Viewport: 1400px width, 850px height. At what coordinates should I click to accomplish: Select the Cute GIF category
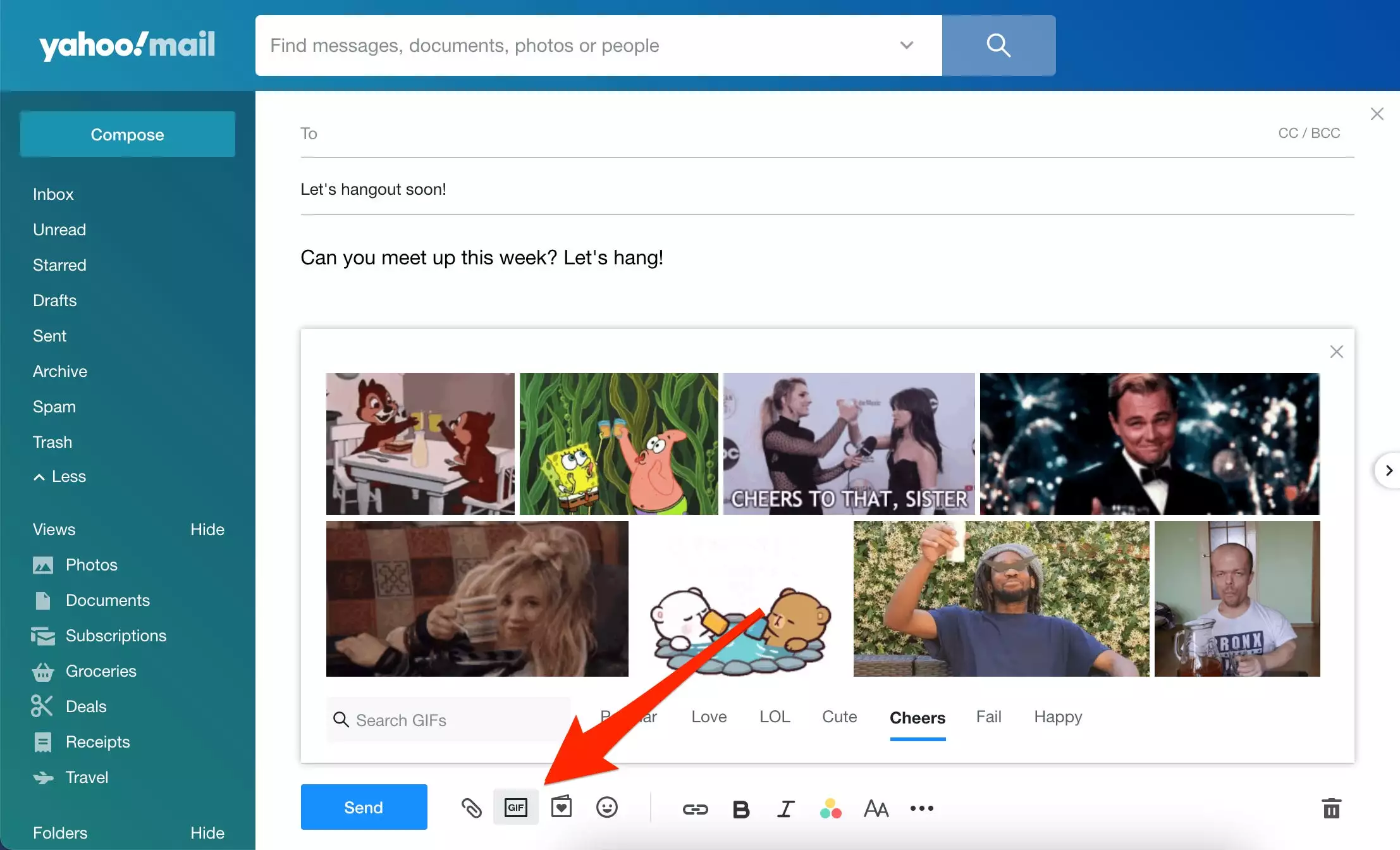[x=839, y=717]
